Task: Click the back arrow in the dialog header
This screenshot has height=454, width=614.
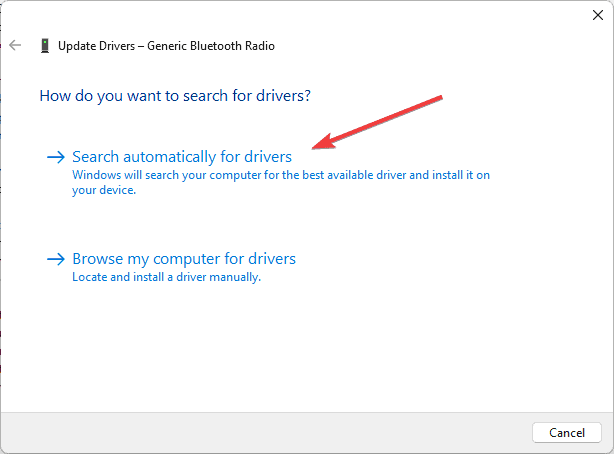Action: pos(15,45)
